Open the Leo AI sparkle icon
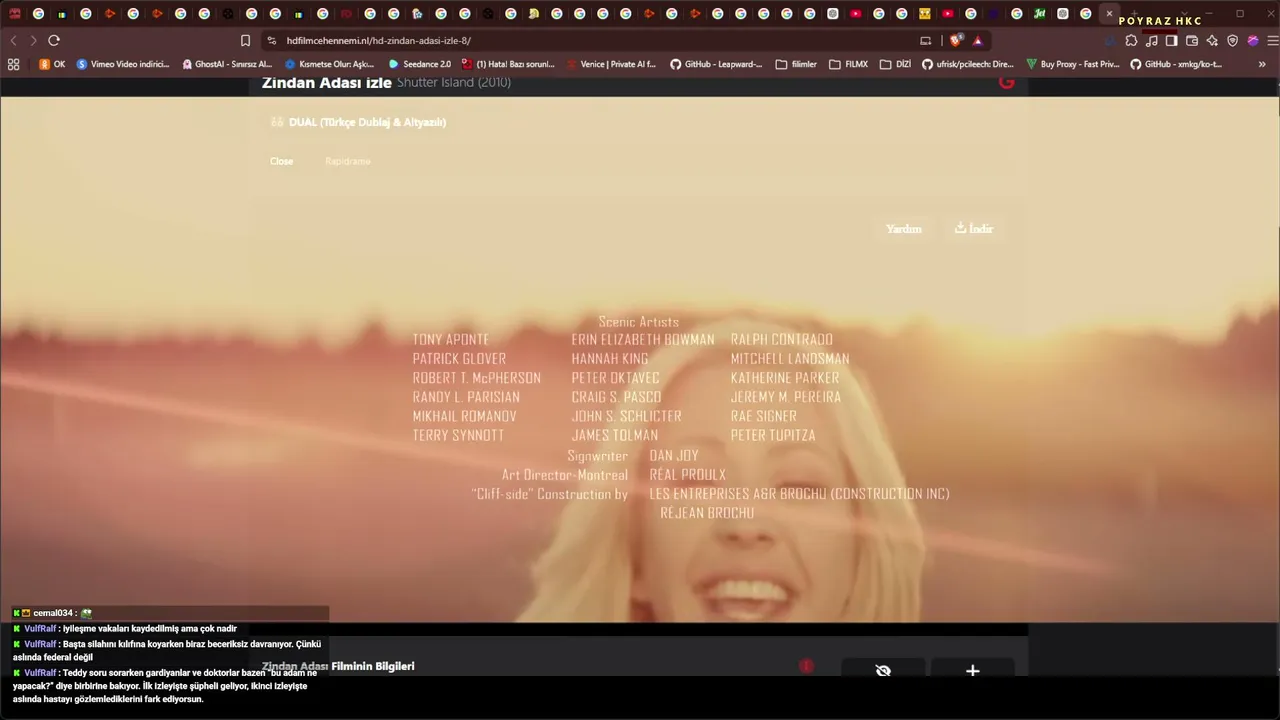The height and width of the screenshot is (720, 1280). pyautogui.click(x=1212, y=40)
